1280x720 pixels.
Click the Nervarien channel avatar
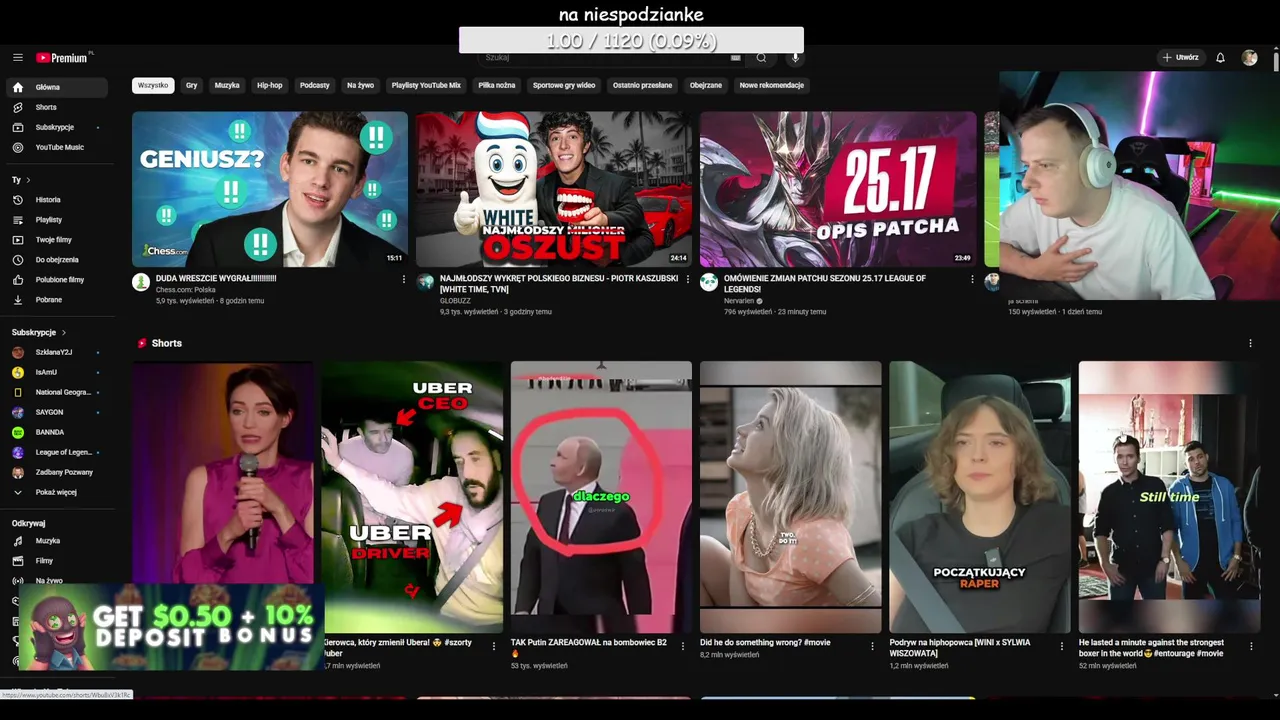click(709, 282)
